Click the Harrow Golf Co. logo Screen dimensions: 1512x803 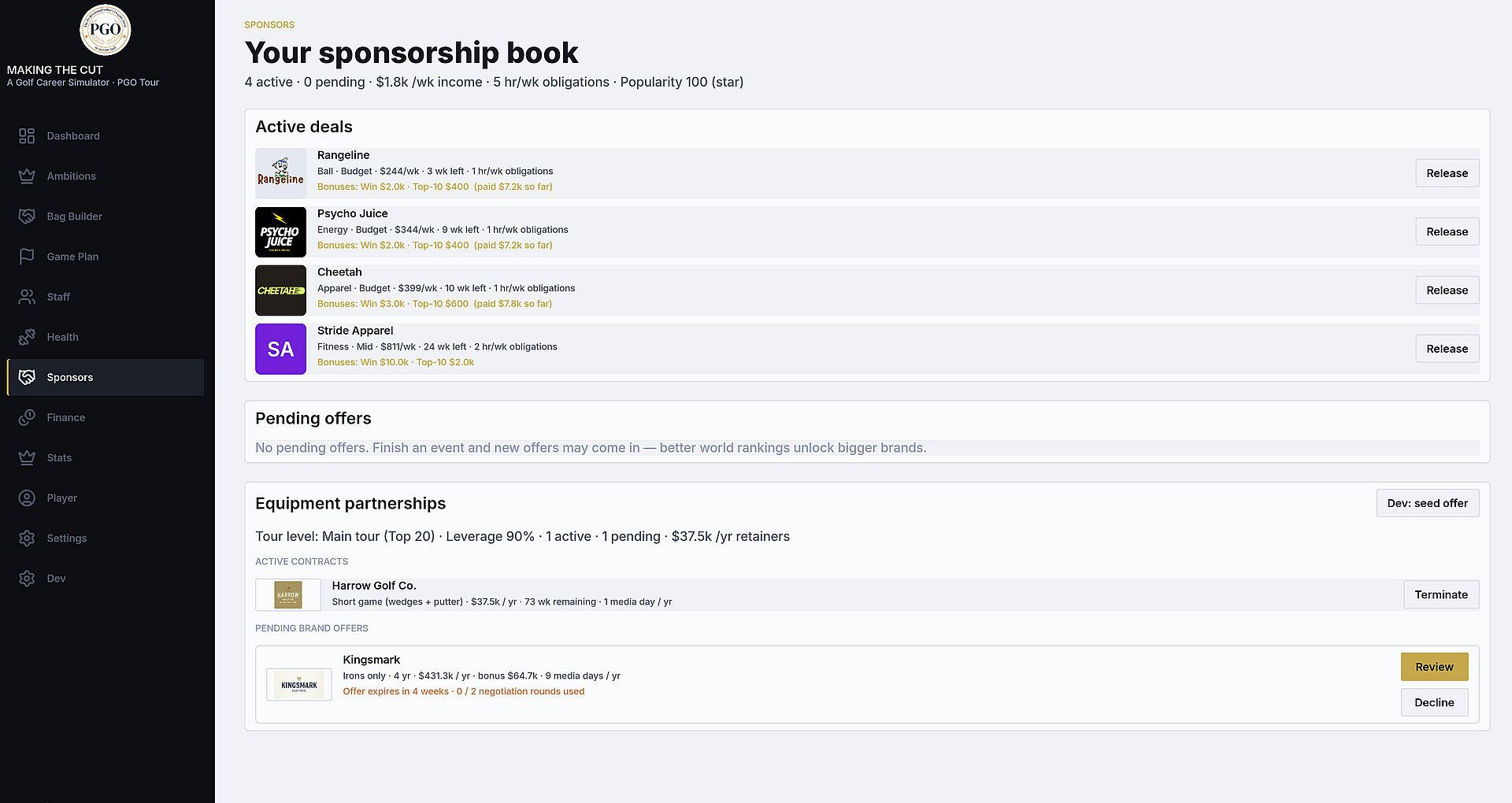click(x=288, y=594)
